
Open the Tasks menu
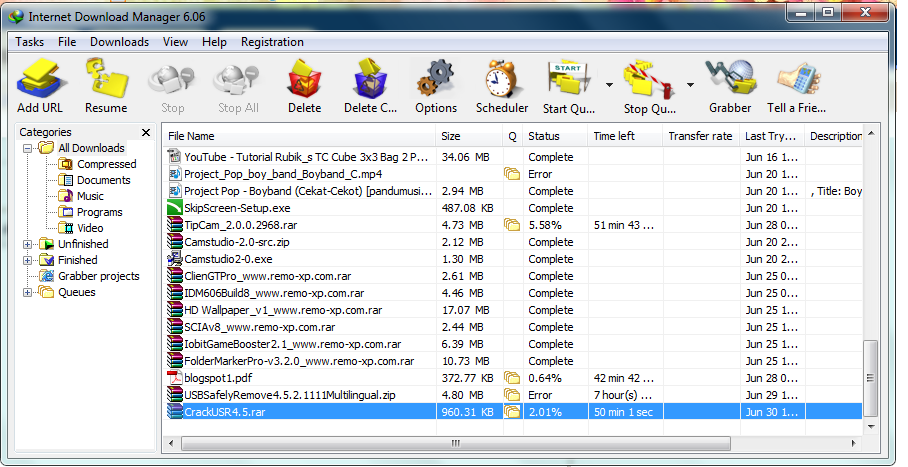(30, 42)
